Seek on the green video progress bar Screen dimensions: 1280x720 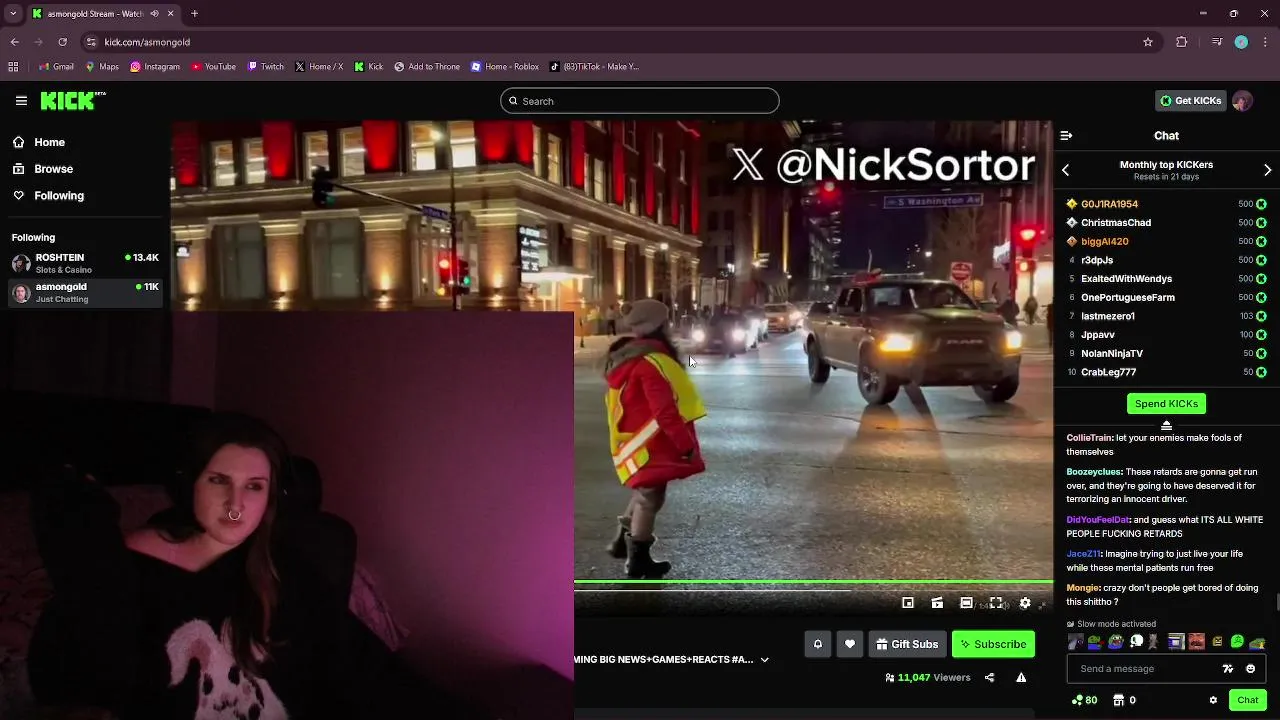(x=813, y=582)
